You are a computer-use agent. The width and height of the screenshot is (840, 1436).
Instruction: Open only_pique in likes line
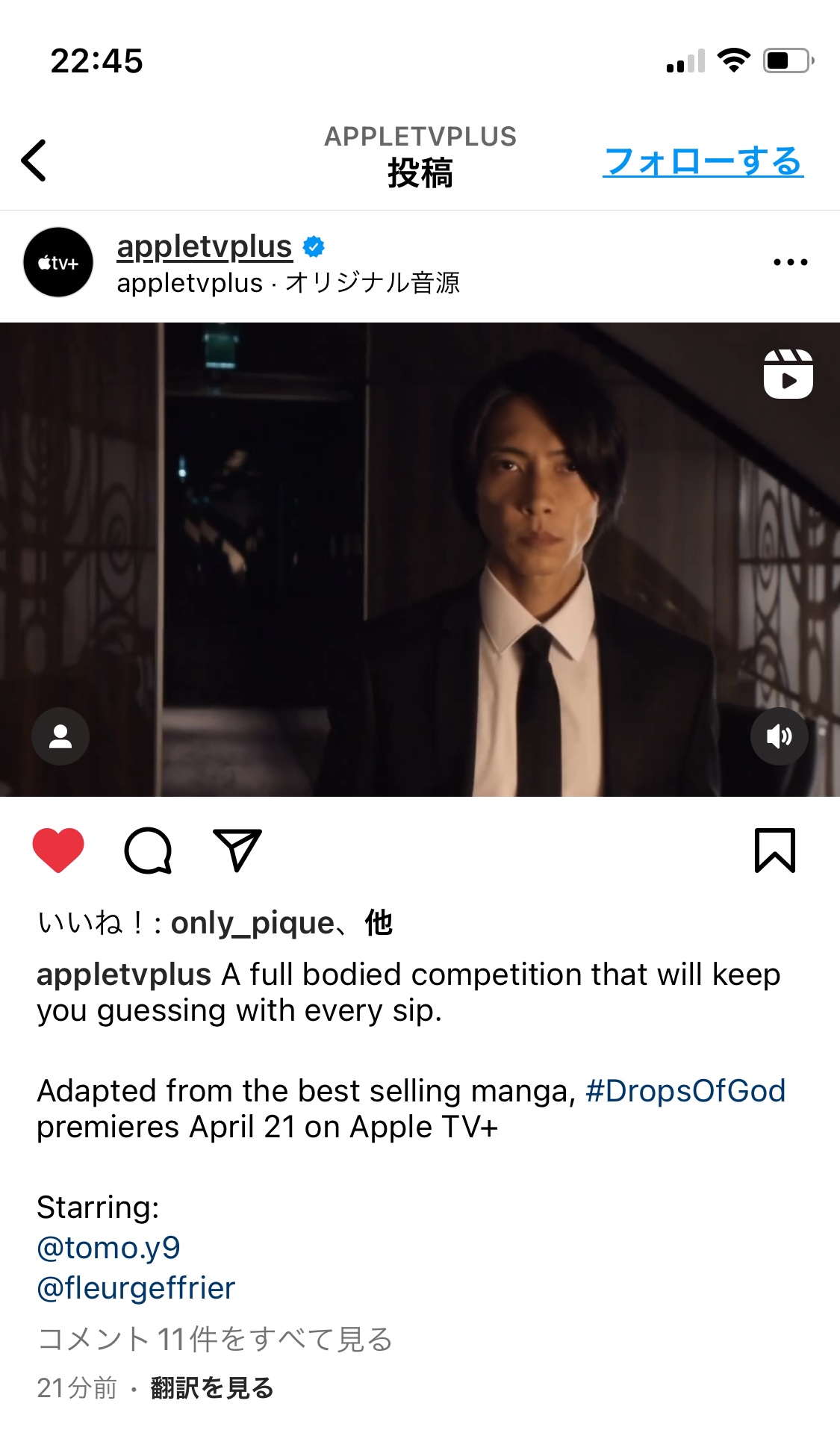click(x=252, y=924)
